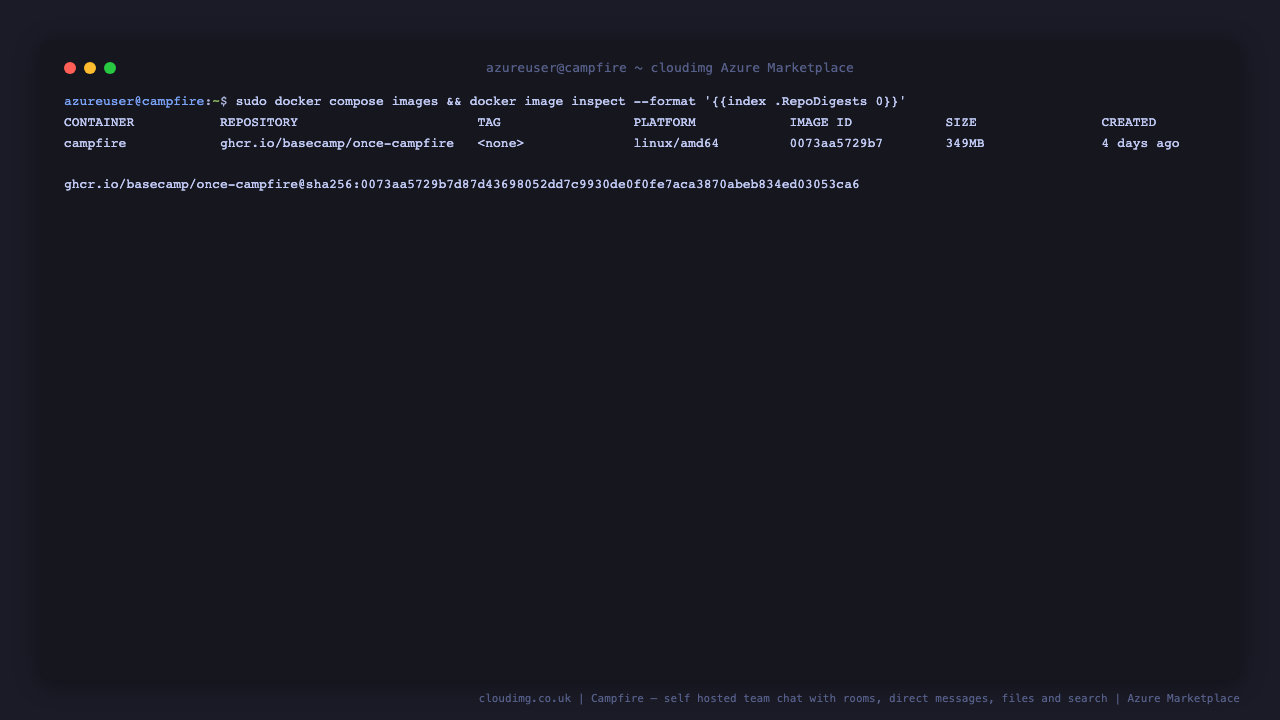The image size is (1280, 720).
Task: Click the TAG column header
Action: click(x=489, y=122)
